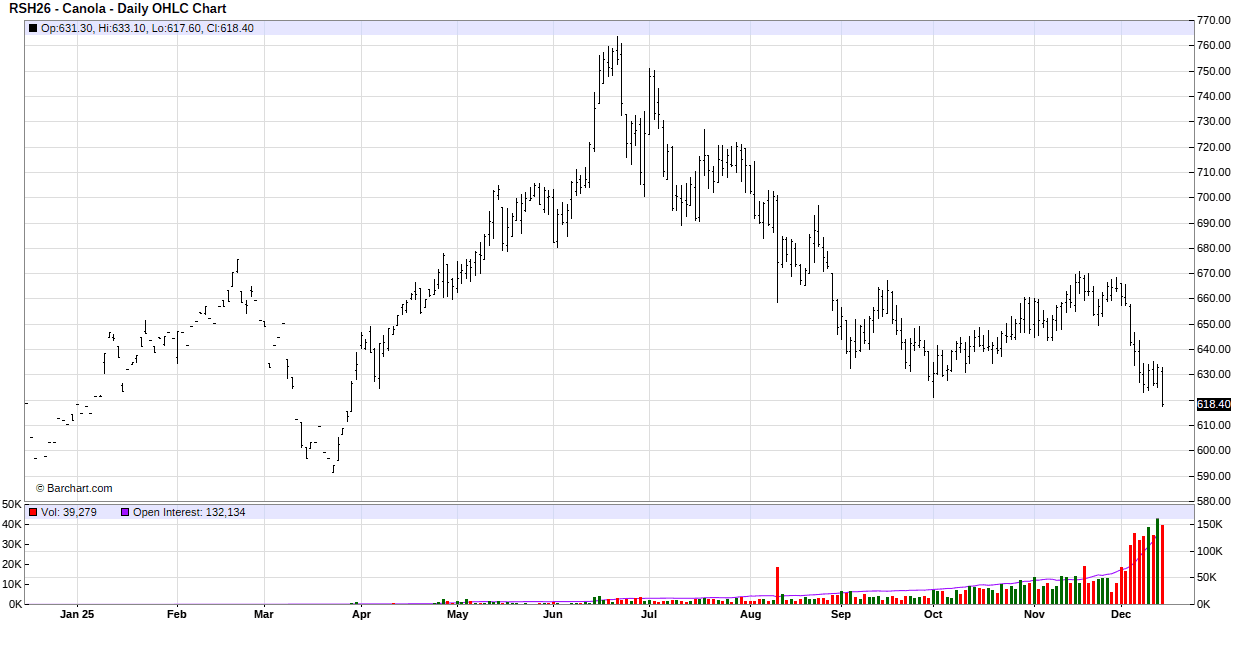This screenshot has width=1236, height=645.
Task: Click the highlighted 618.40 current price label
Action: (1213, 404)
